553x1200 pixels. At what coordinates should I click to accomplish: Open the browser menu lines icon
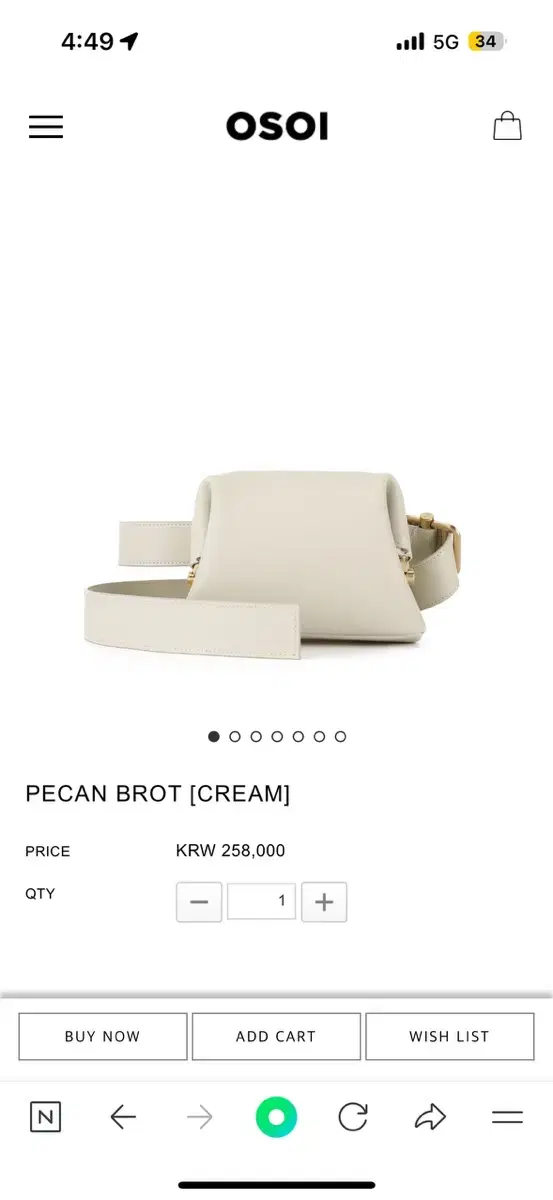coord(507,1117)
